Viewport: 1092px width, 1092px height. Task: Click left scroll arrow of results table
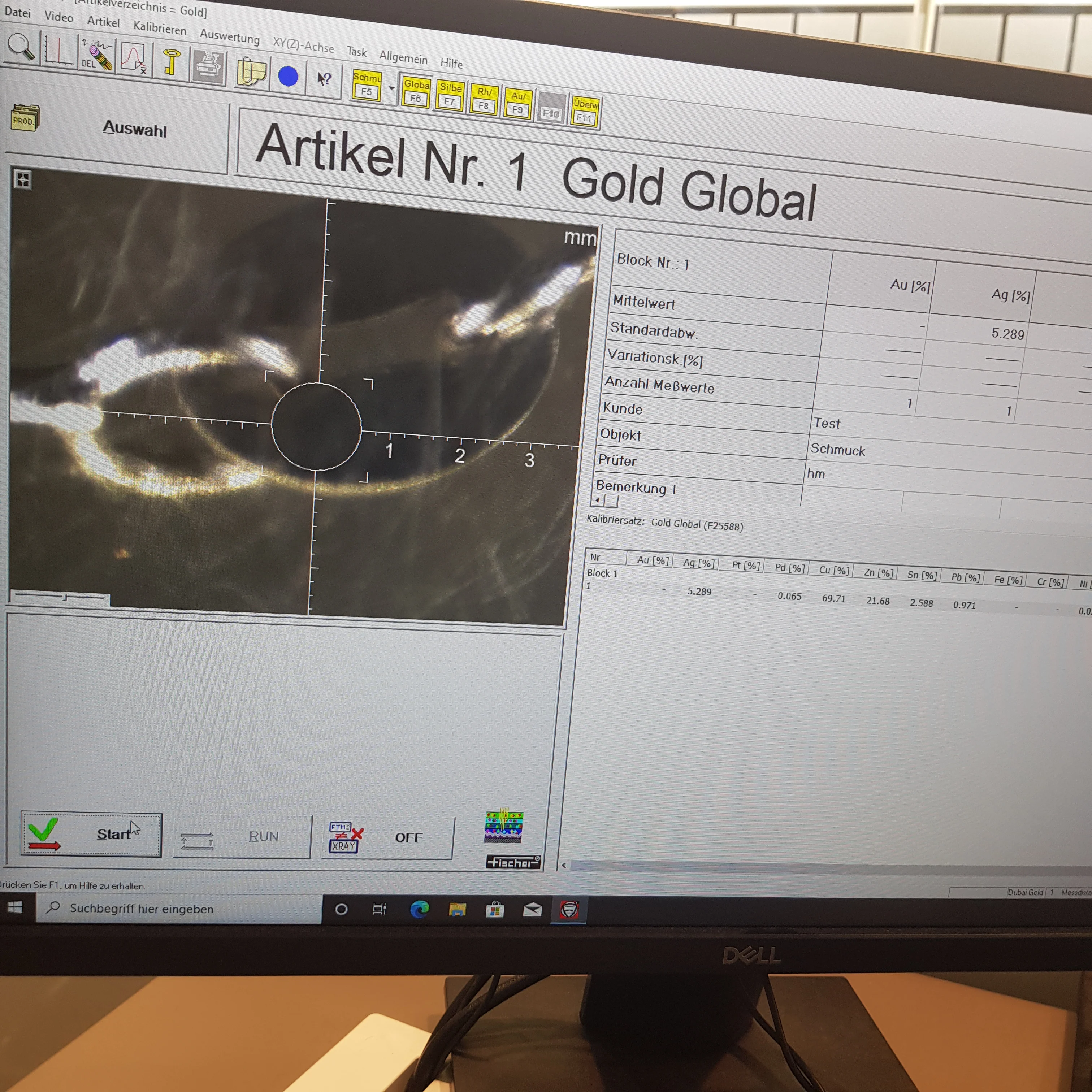pos(564,865)
